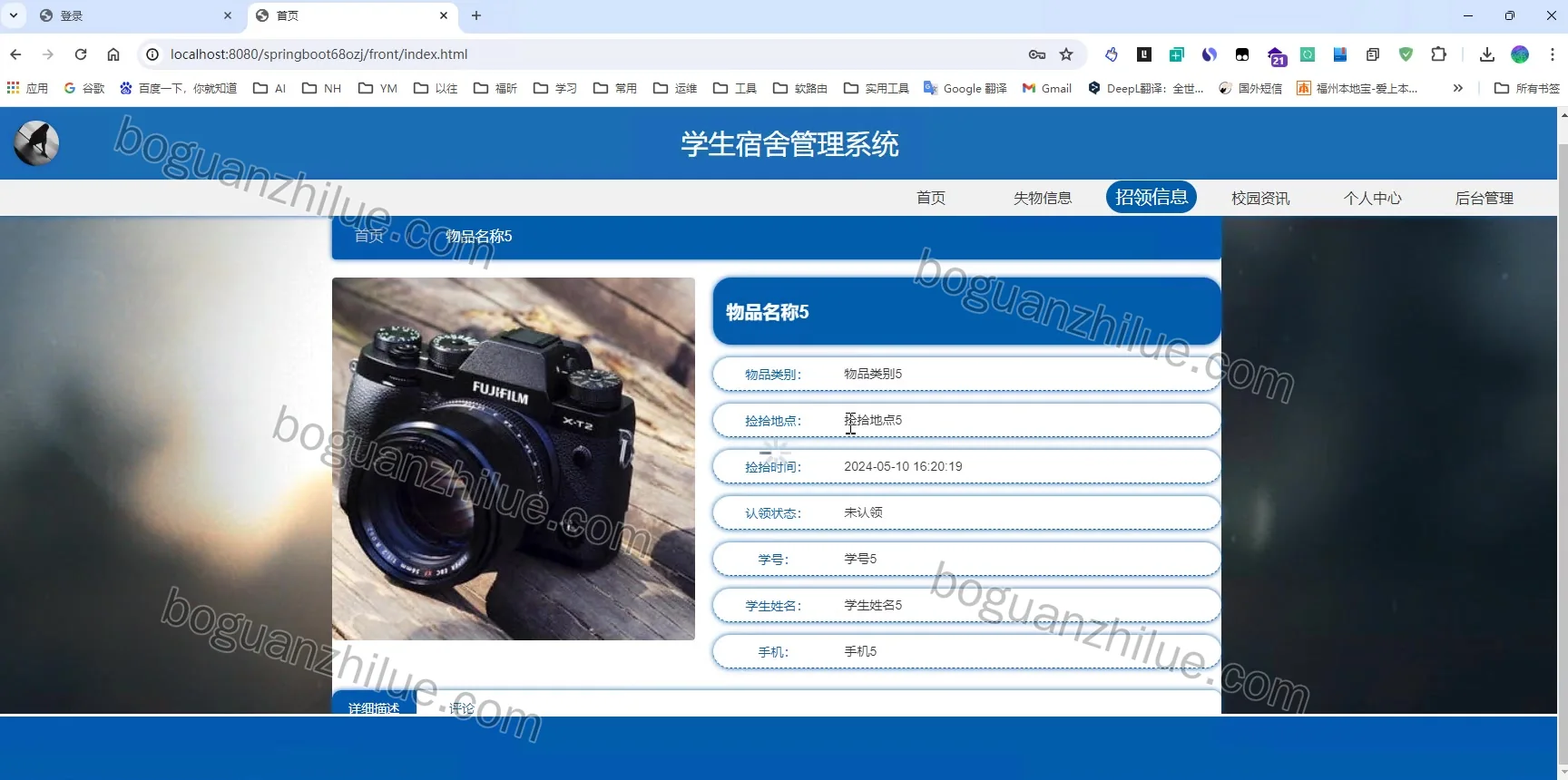This screenshot has width=1568, height=780.
Task: Expand the 工具 bookmark folder
Action: tap(735, 88)
